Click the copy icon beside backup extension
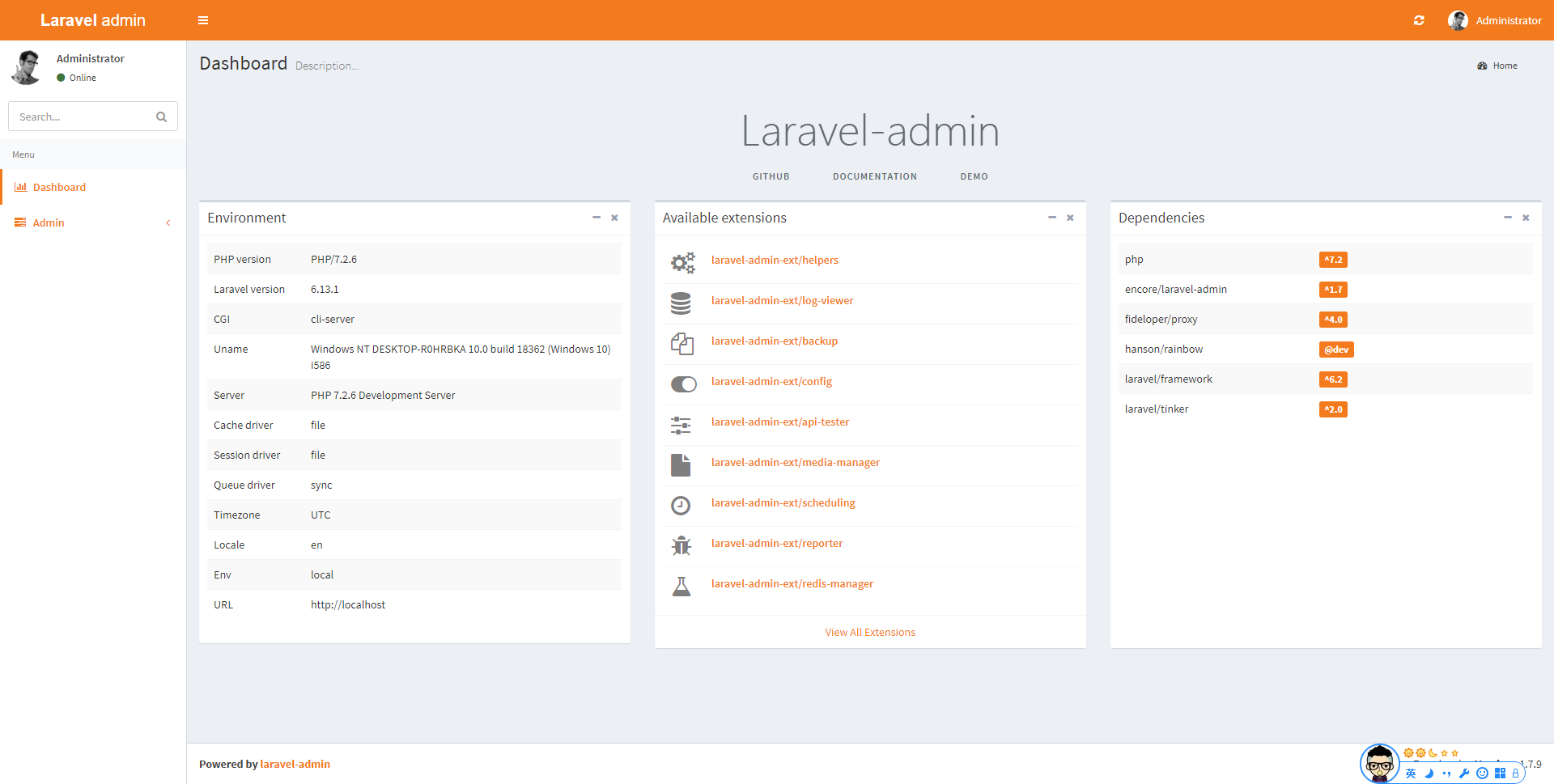 682,344
